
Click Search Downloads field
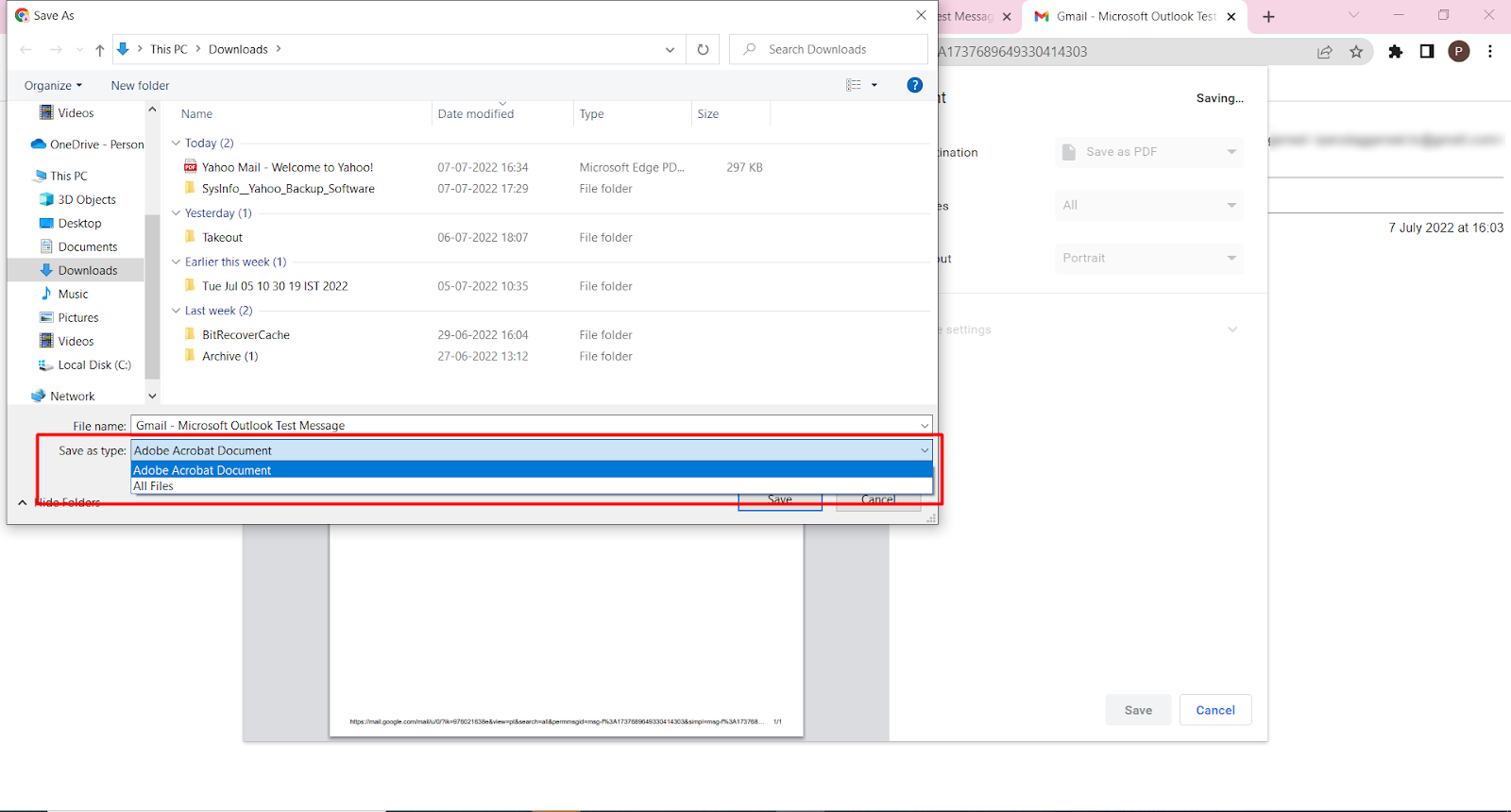point(828,49)
